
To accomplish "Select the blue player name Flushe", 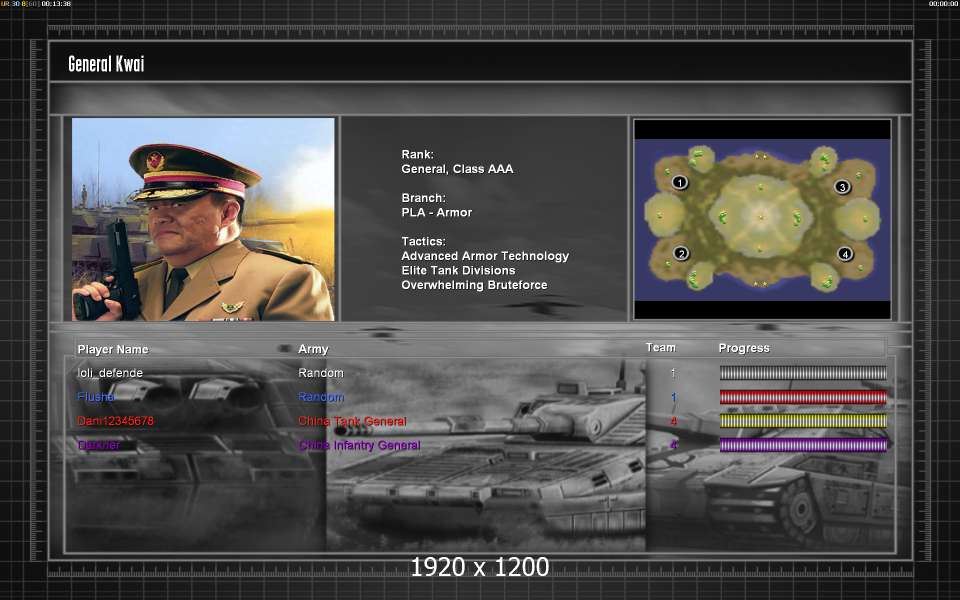I will tap(96, 397).
